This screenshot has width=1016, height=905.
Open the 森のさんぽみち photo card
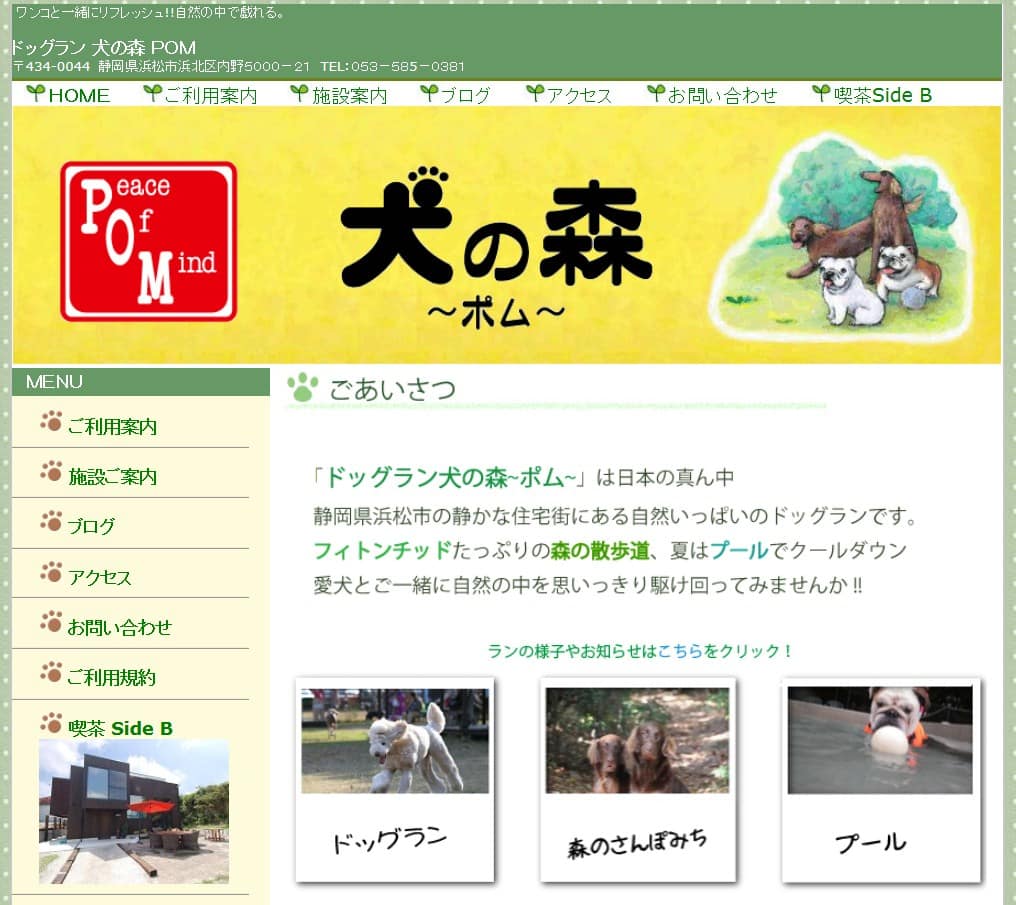tap(637, 780)
